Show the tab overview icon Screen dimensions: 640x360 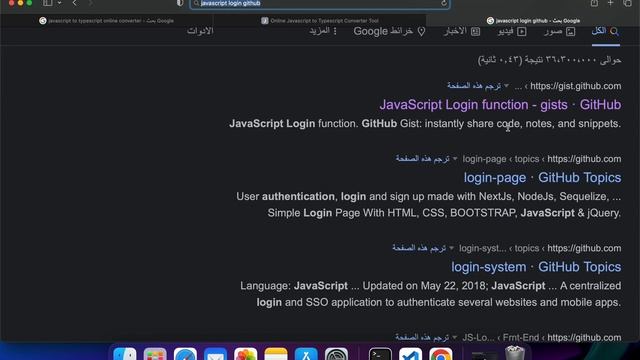[627, 3]
